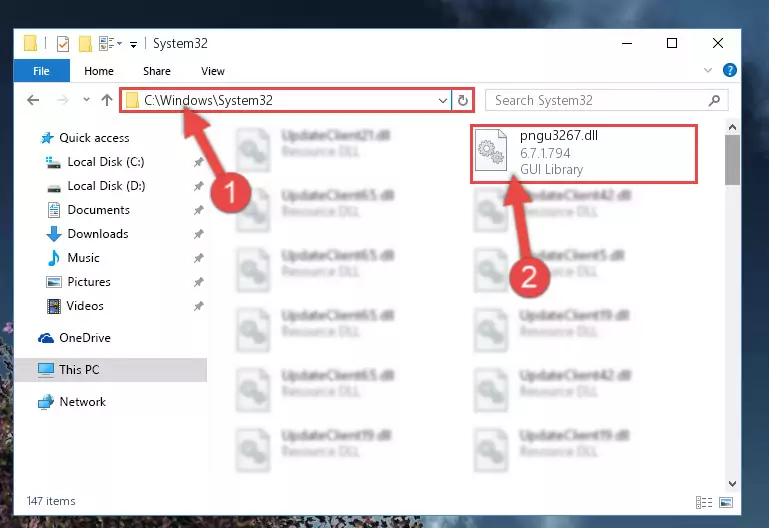The height and width of the screenshot is (528, 769).
Task: Unpin Local Disk (D:) via pin icon
Action: pyautogui.click(x=198, y=186)
